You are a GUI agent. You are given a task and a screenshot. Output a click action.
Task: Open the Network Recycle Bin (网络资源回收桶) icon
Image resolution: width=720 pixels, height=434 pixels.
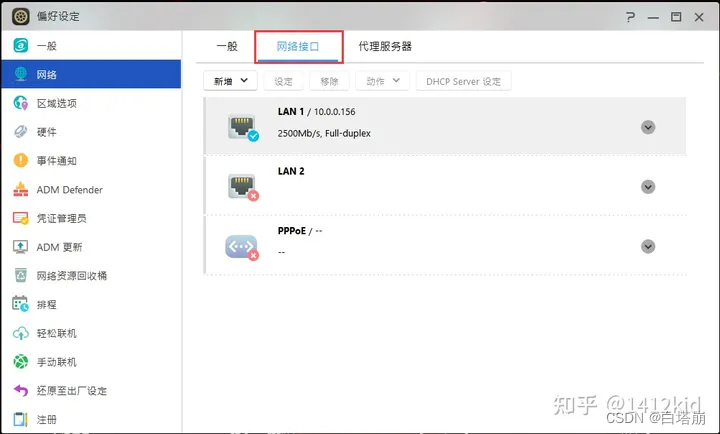coord(21,276)
